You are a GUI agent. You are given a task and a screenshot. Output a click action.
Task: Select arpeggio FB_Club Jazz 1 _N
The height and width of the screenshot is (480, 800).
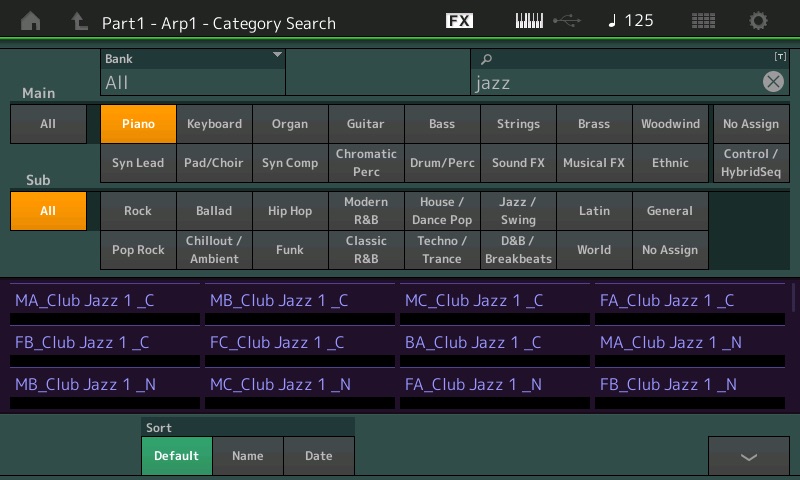click(x=690, y=388)
